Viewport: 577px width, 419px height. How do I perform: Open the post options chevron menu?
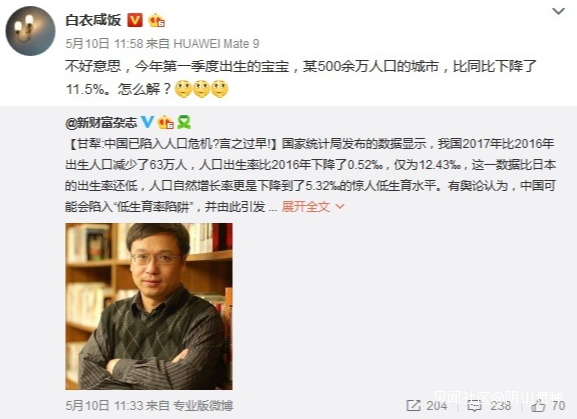coord(558,11)
